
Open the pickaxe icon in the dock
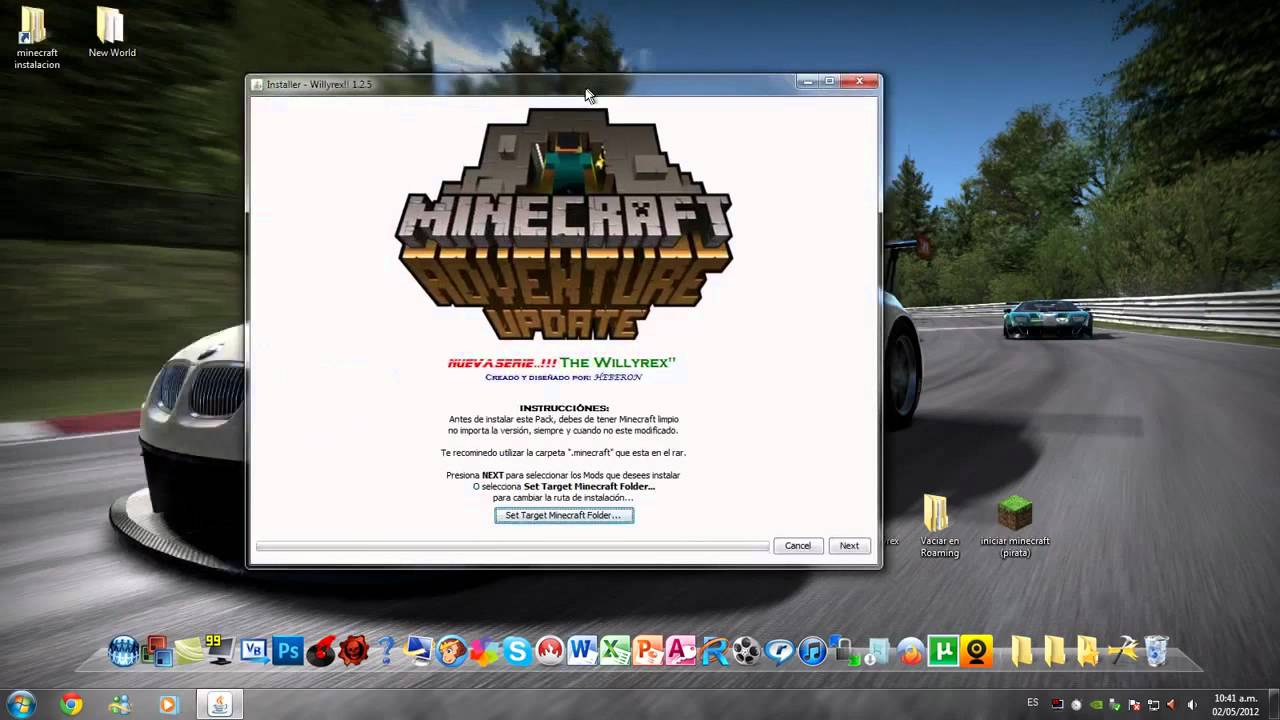(1122, 652)
